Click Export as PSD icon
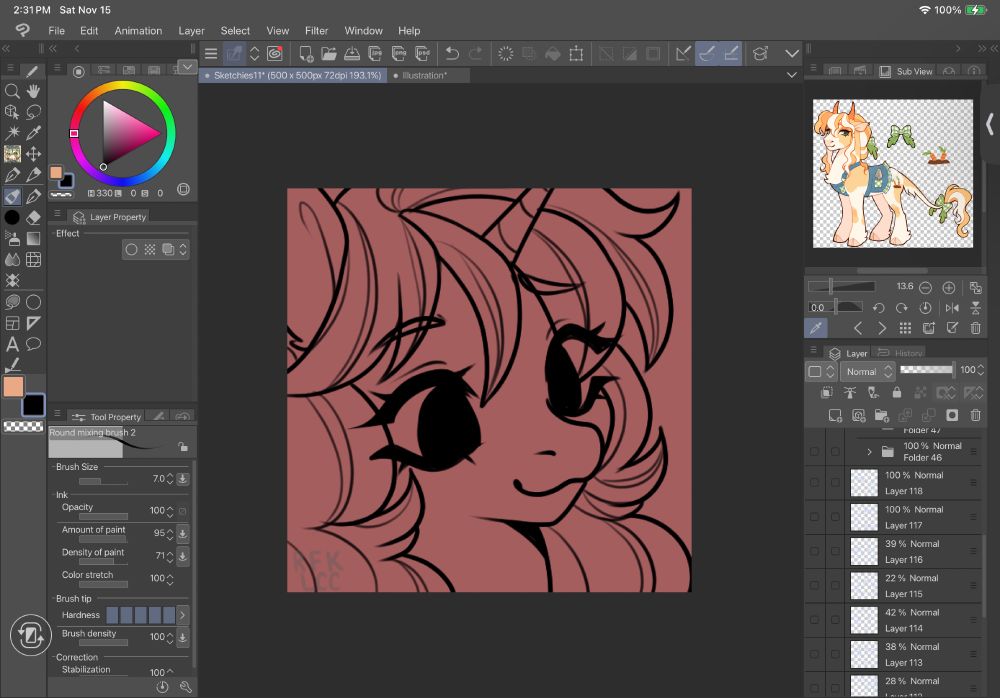The width and height of the screenshot is (1000, 698). pyautogui.click(x=422, y=54)
